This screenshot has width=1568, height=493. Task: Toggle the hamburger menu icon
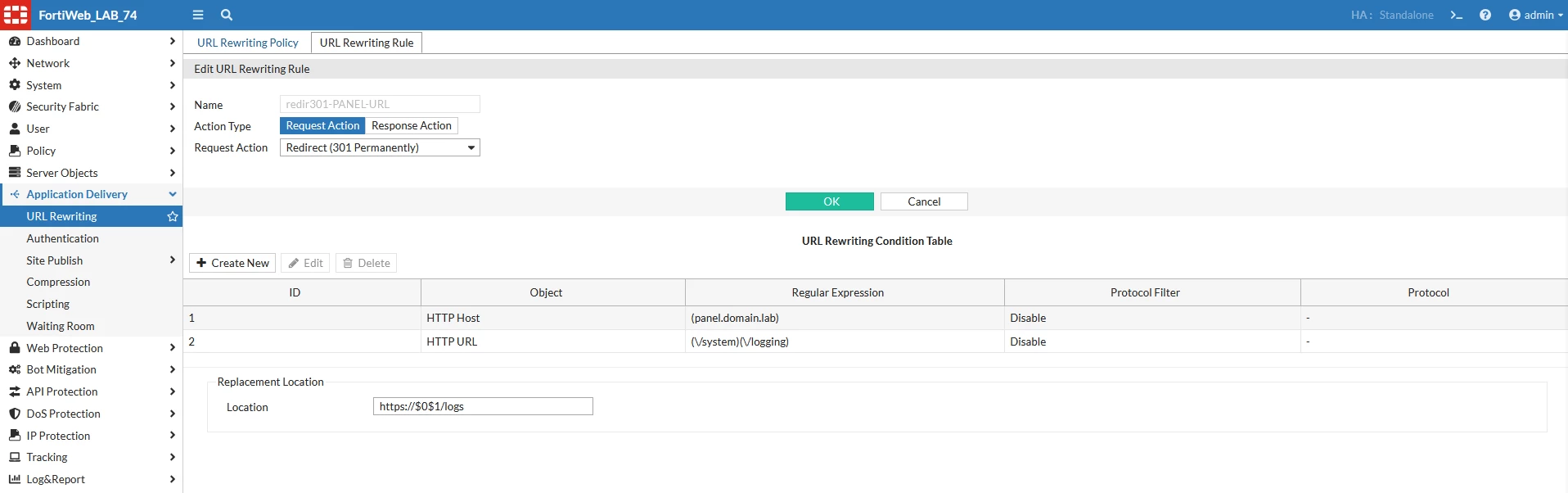(198, 15)
